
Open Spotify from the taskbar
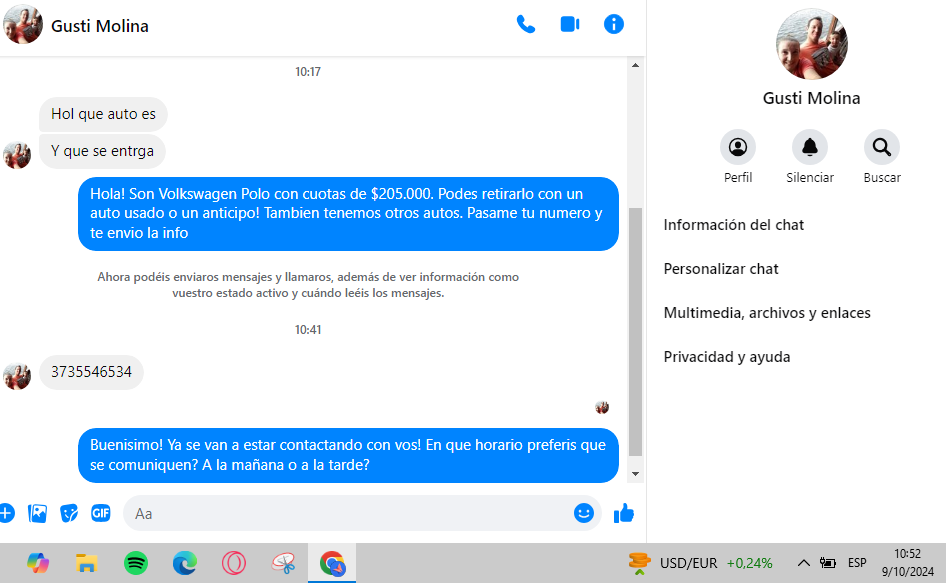(136, 563)
